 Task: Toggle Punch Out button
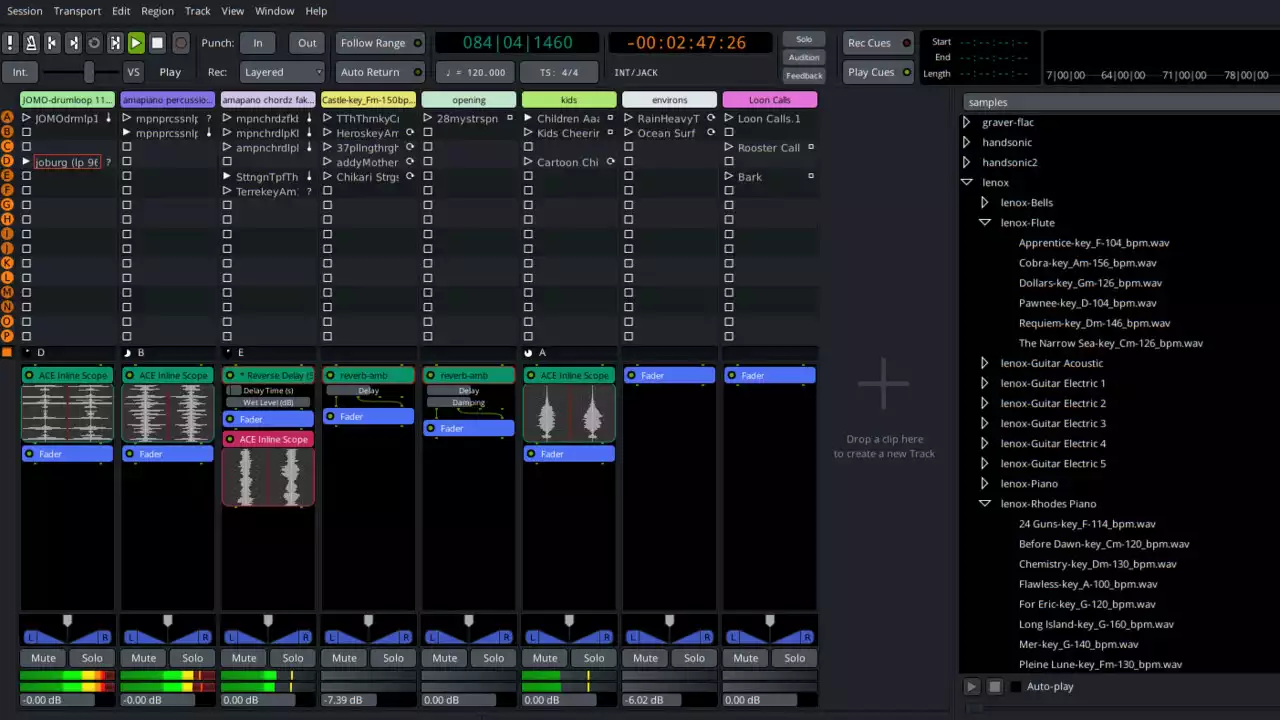(x=307, y=43)
